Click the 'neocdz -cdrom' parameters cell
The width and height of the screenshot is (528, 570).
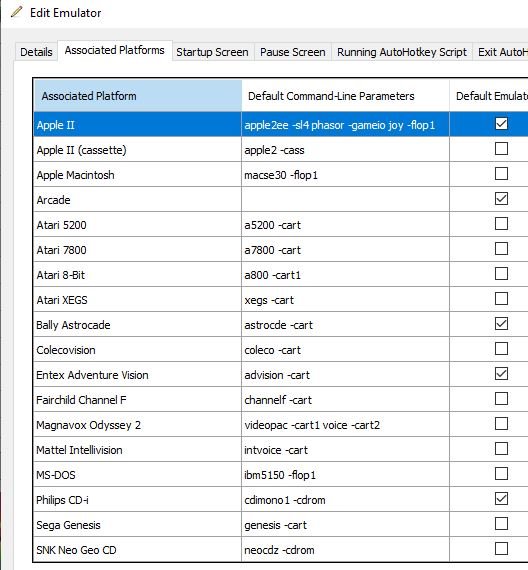(x=345, y=550)
